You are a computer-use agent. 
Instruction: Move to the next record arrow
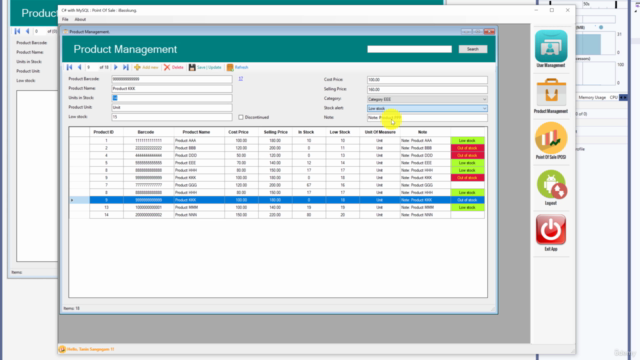click(116, 67)
